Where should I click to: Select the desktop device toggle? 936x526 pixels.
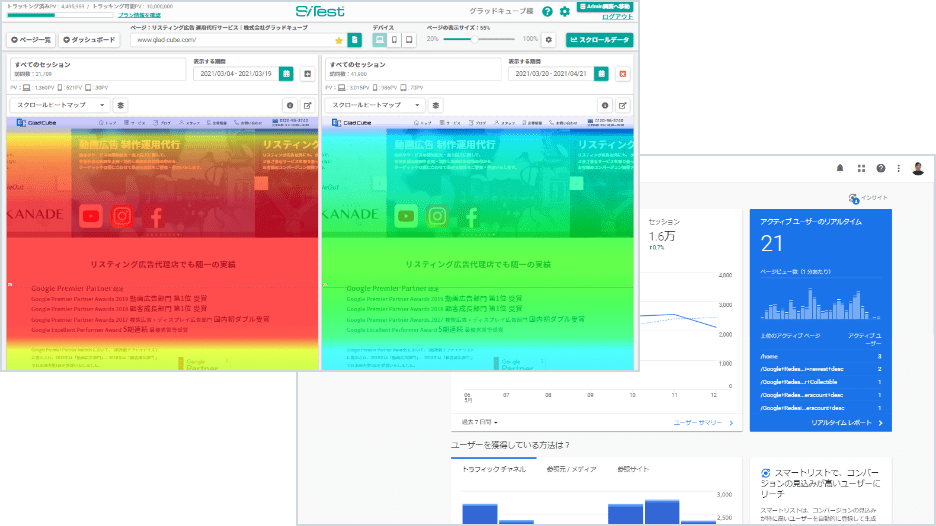(380, 40)
